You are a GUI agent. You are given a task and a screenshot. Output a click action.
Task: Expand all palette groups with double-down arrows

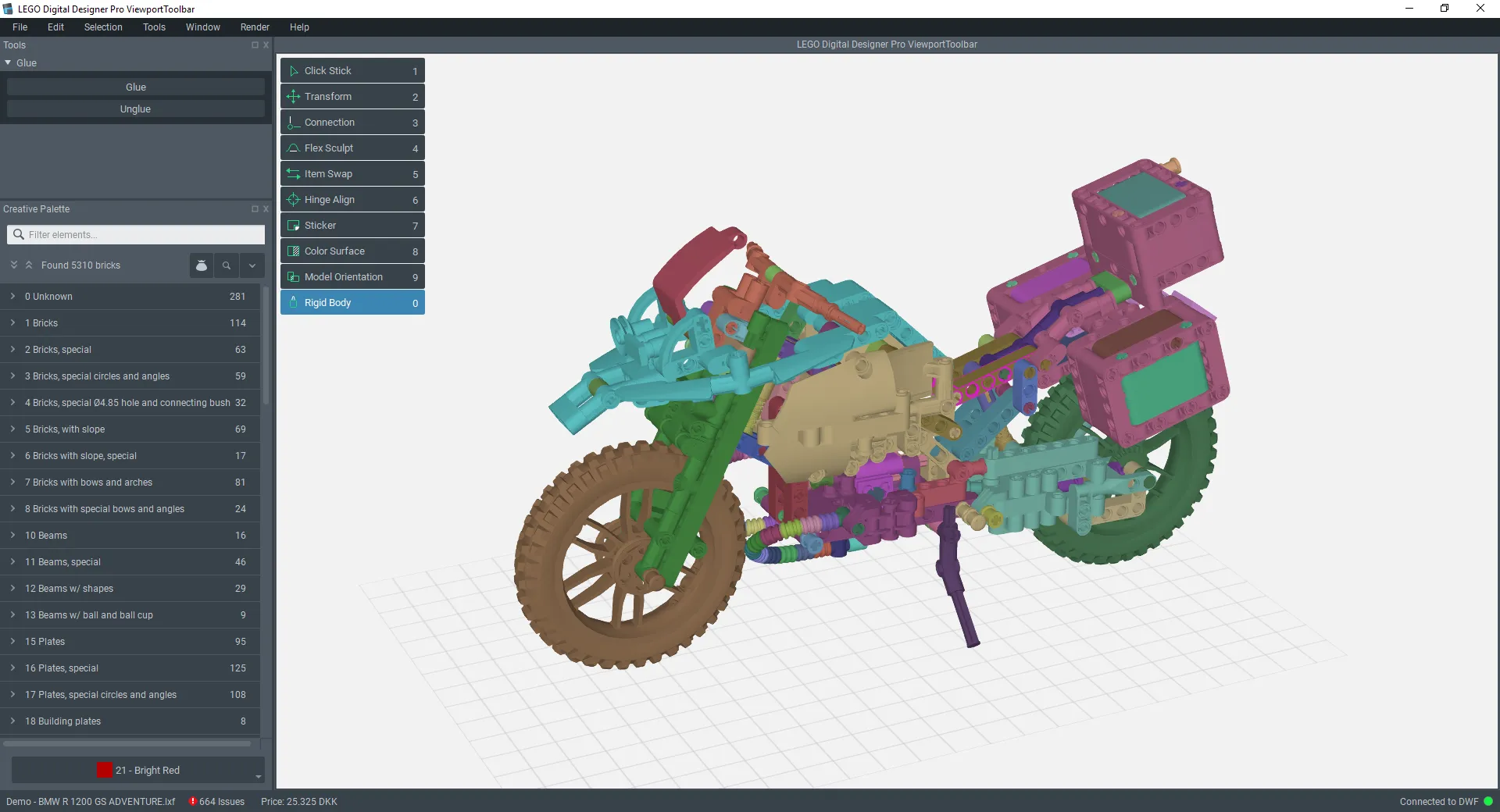14,265
